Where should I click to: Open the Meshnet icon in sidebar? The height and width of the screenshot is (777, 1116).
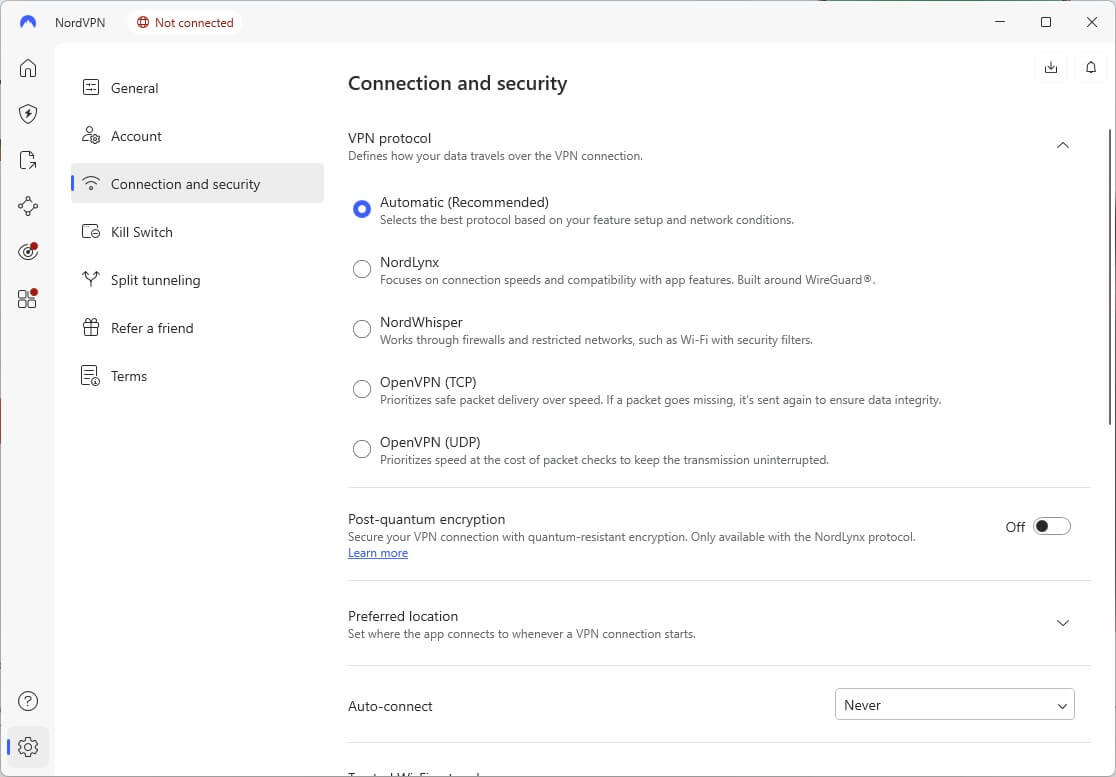(x=28, y=206)
